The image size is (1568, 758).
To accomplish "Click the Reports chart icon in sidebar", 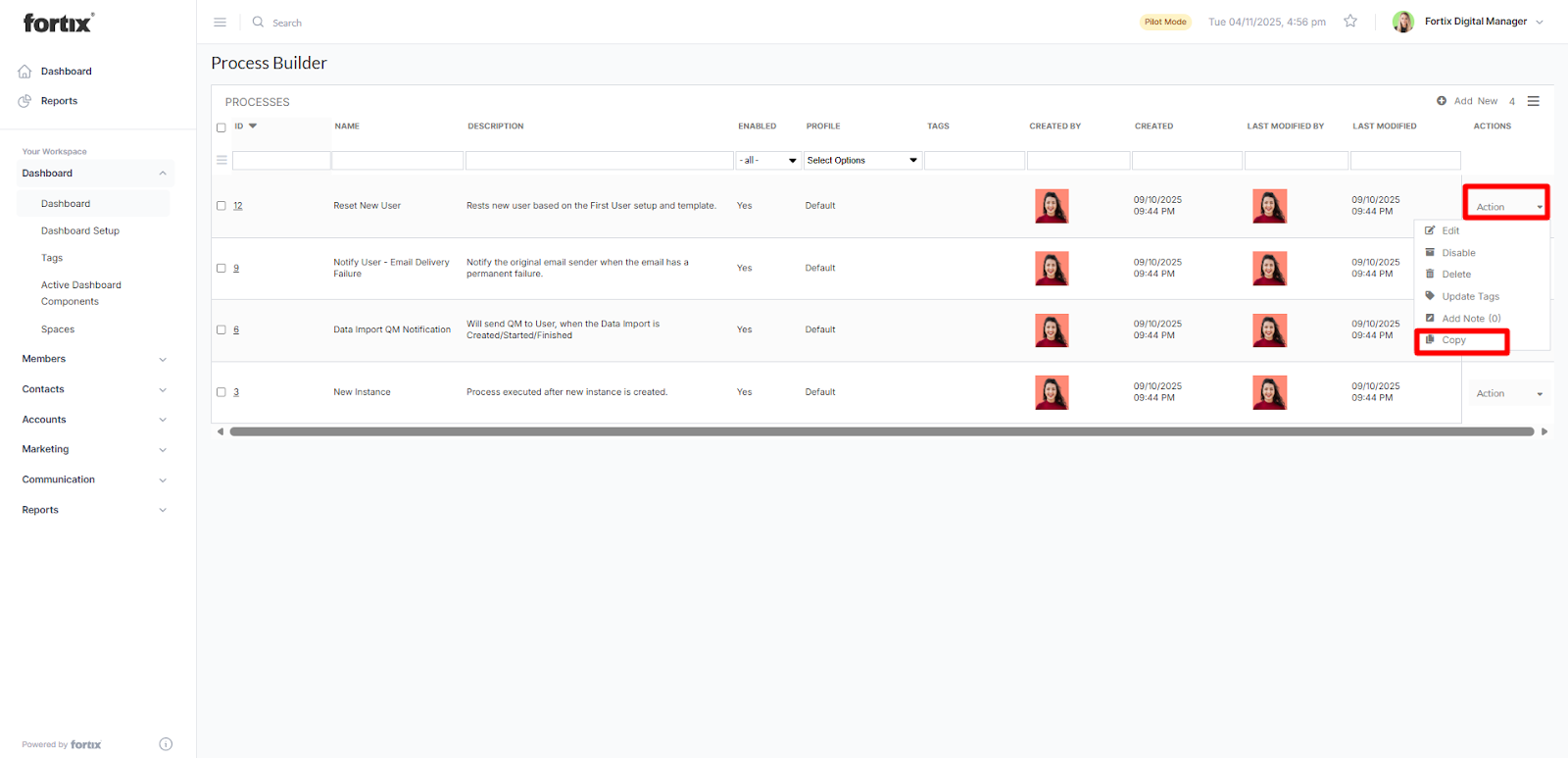I will (x=25, y=101).
